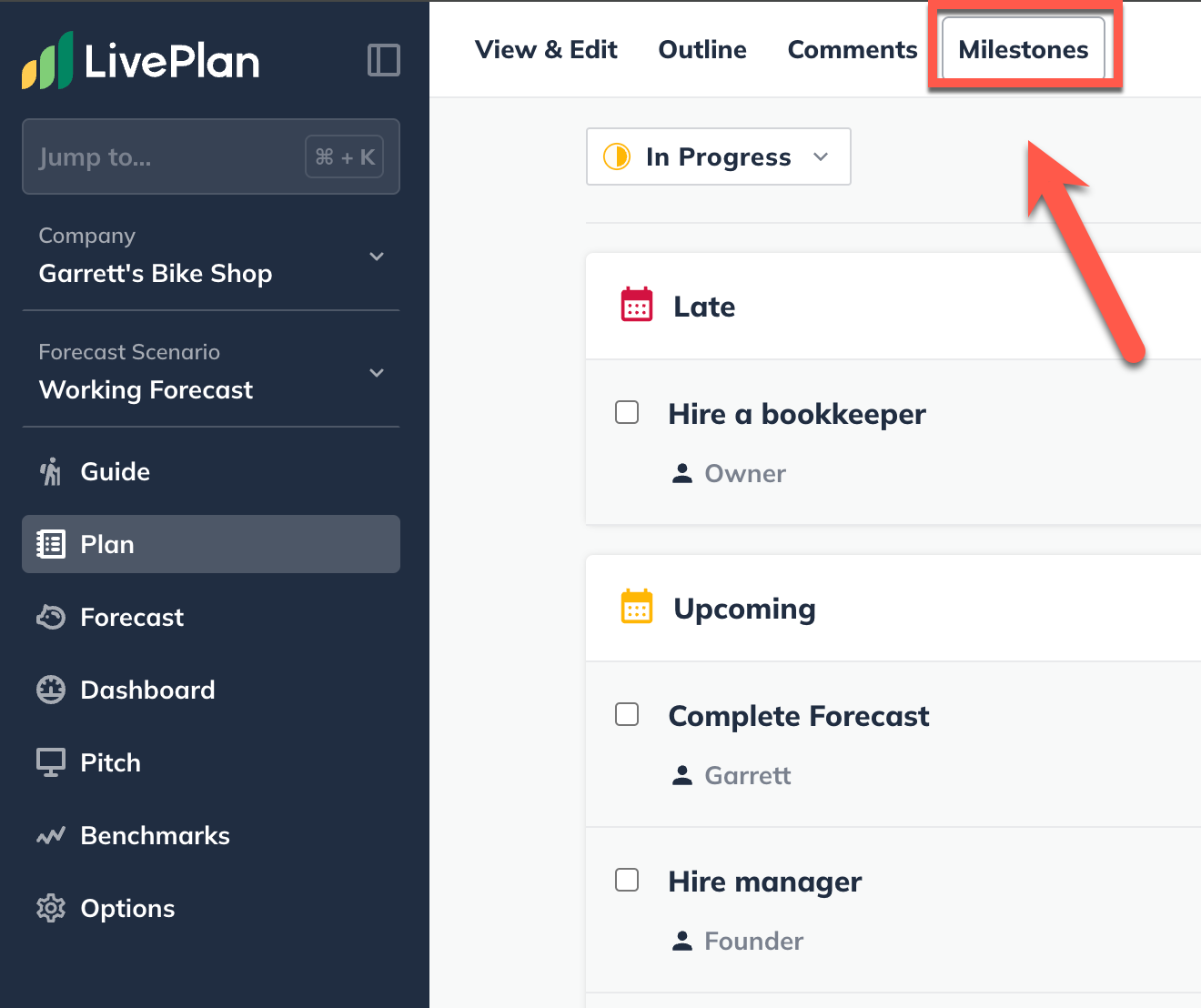This screenshot has height=1008, width=1201.
Task: Expand the Forecast Scenario chevron
Action: pyautogui.click(x=377, y=373)
